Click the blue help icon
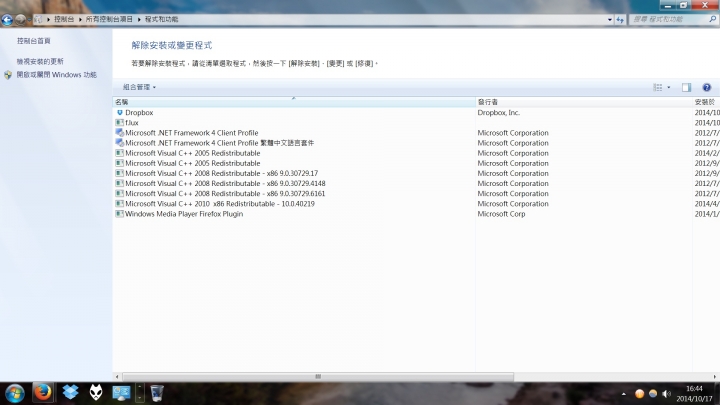The height and width of the screenshot is (405, 720). point(707,87)
